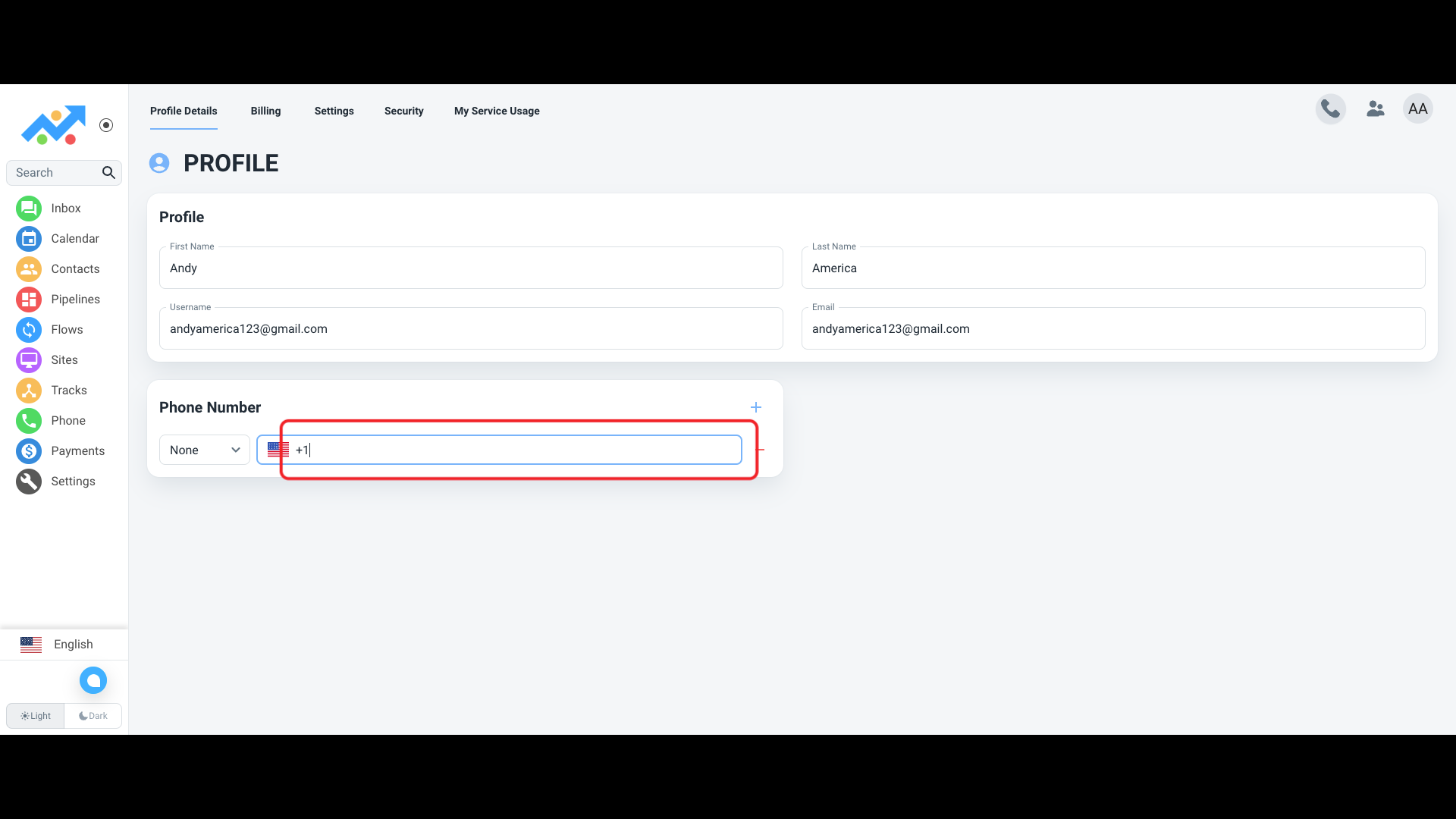Switch to Security tab
1456x819 pixels.
(x=404, y=111)
